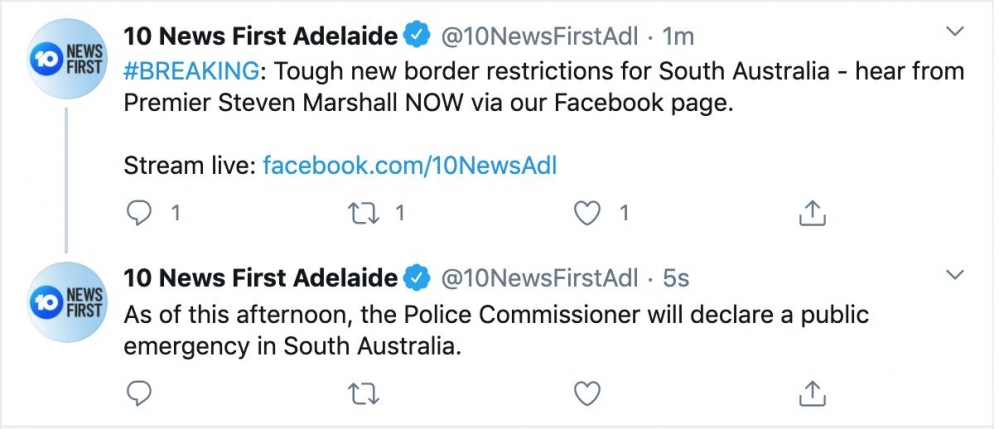Reply to the public emergency tweet

click(x=142, y=394)
